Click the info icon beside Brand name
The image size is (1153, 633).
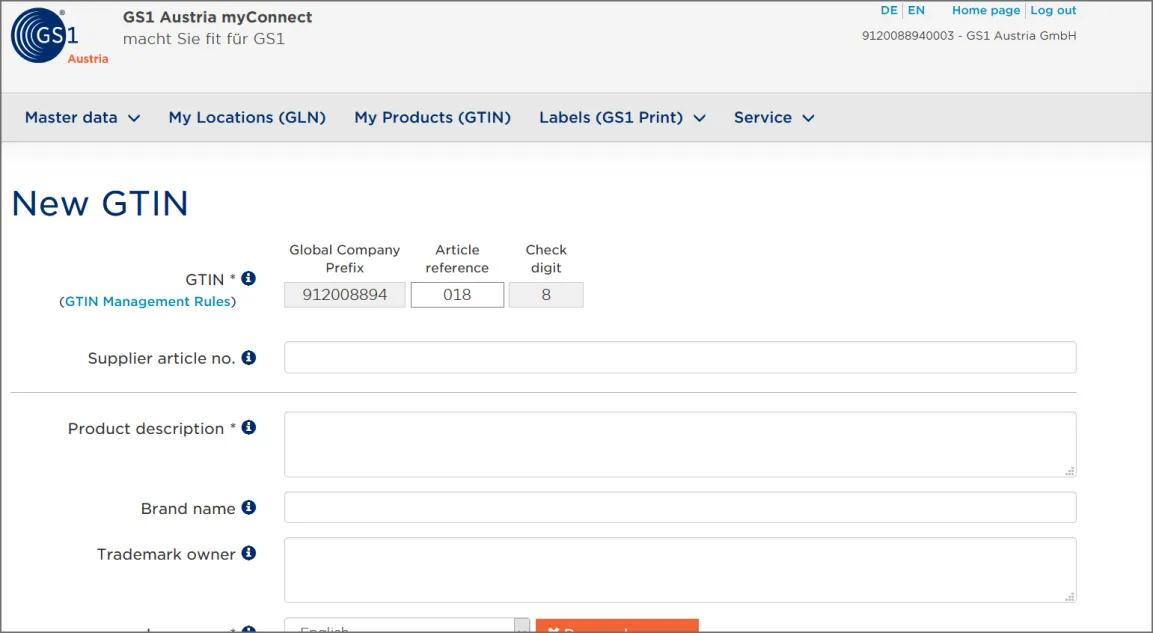coord(249,508)
